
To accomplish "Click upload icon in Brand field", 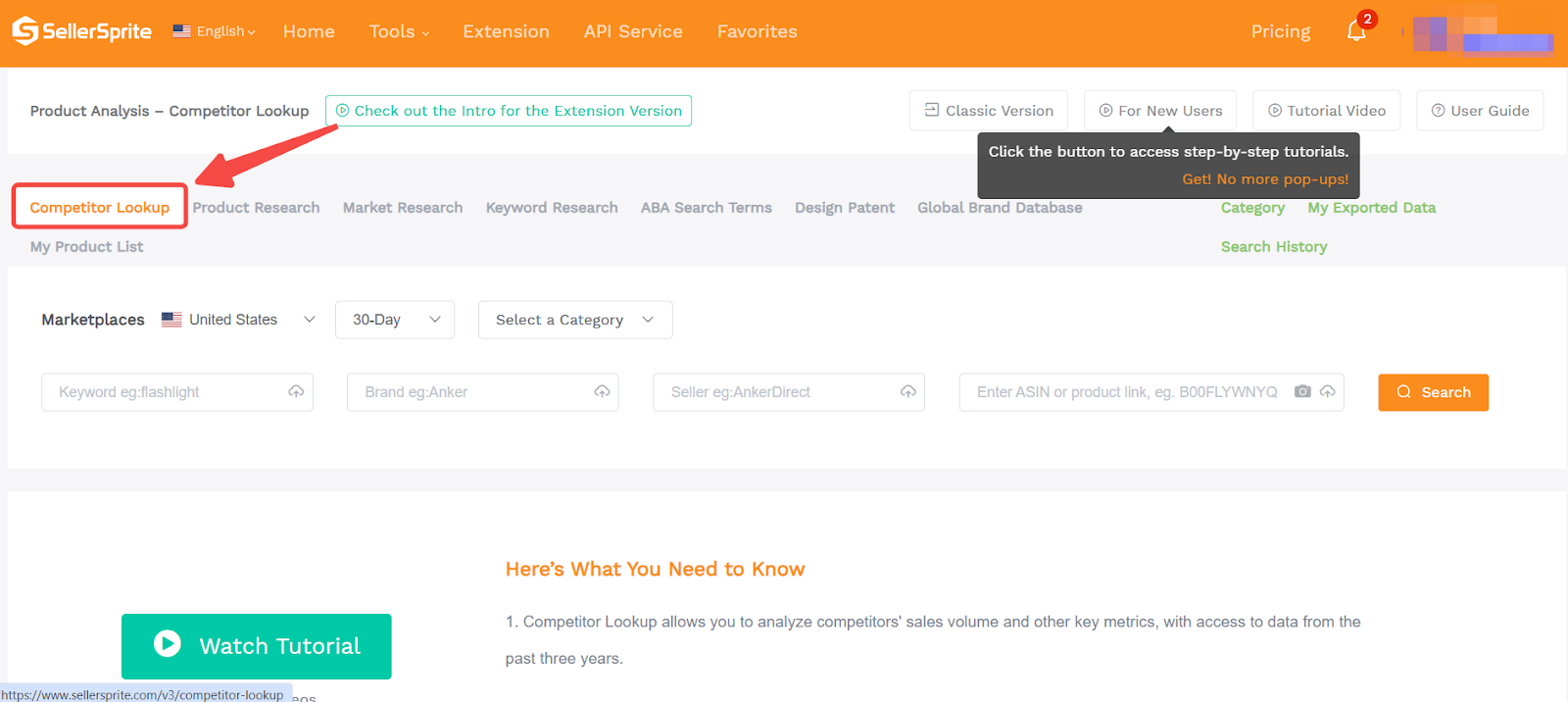I will [x=602, y=392].
